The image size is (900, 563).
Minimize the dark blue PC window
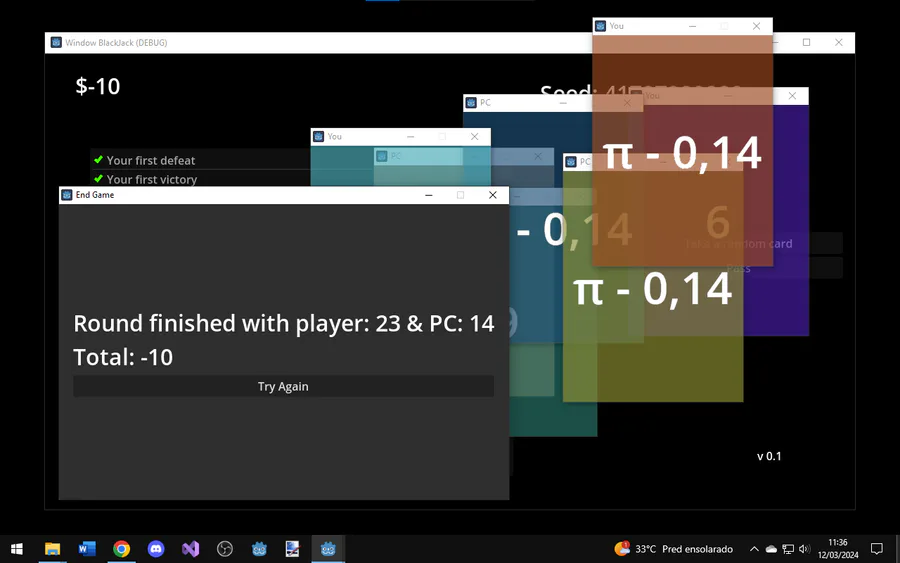point(563,103)
